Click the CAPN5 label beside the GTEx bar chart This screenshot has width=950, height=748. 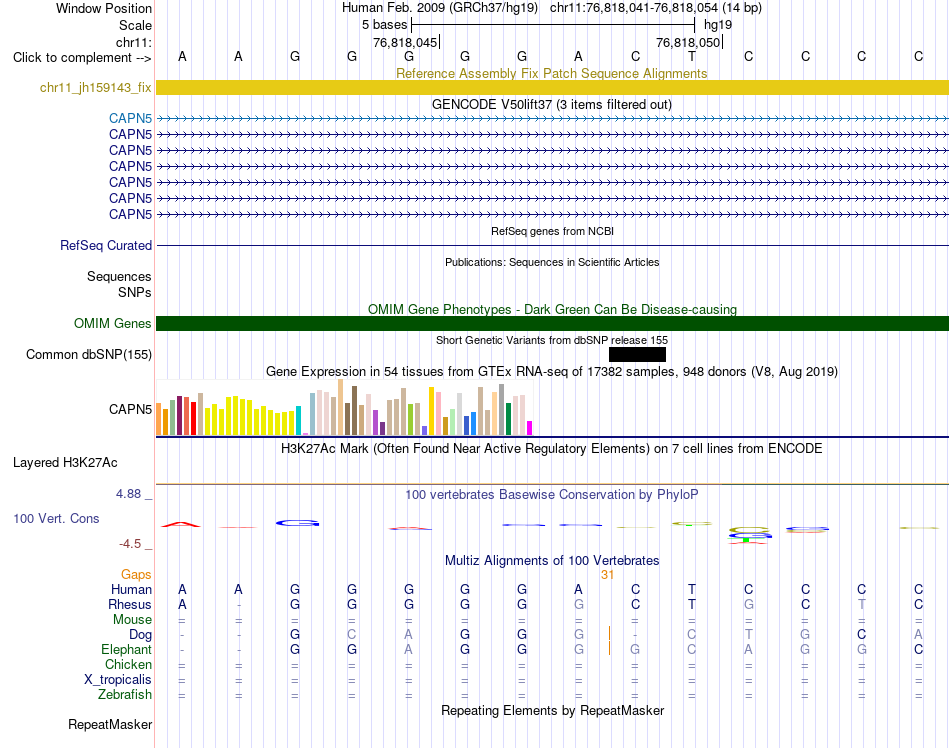pyautogui.click(x=130, y=409)
